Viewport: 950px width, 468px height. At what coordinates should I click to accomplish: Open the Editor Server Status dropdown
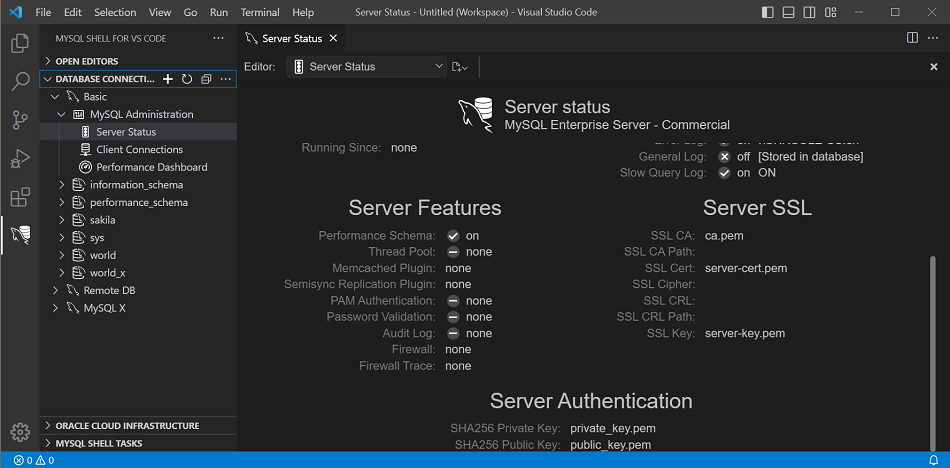[366, 67]
